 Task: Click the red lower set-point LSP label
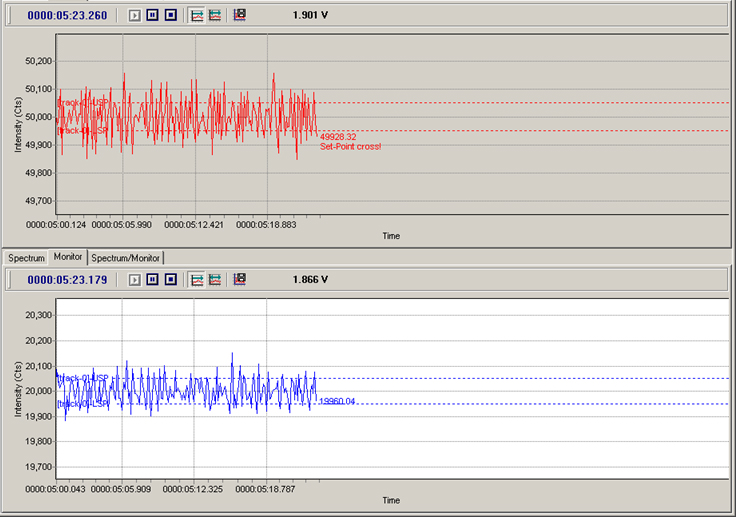tap(83, 131)
